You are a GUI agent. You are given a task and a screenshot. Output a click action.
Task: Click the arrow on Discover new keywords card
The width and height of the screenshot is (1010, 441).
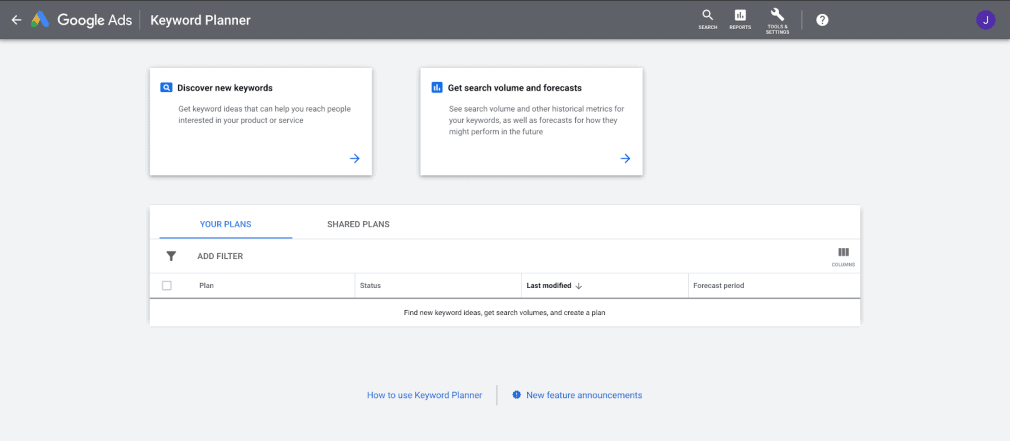[354, 158]
